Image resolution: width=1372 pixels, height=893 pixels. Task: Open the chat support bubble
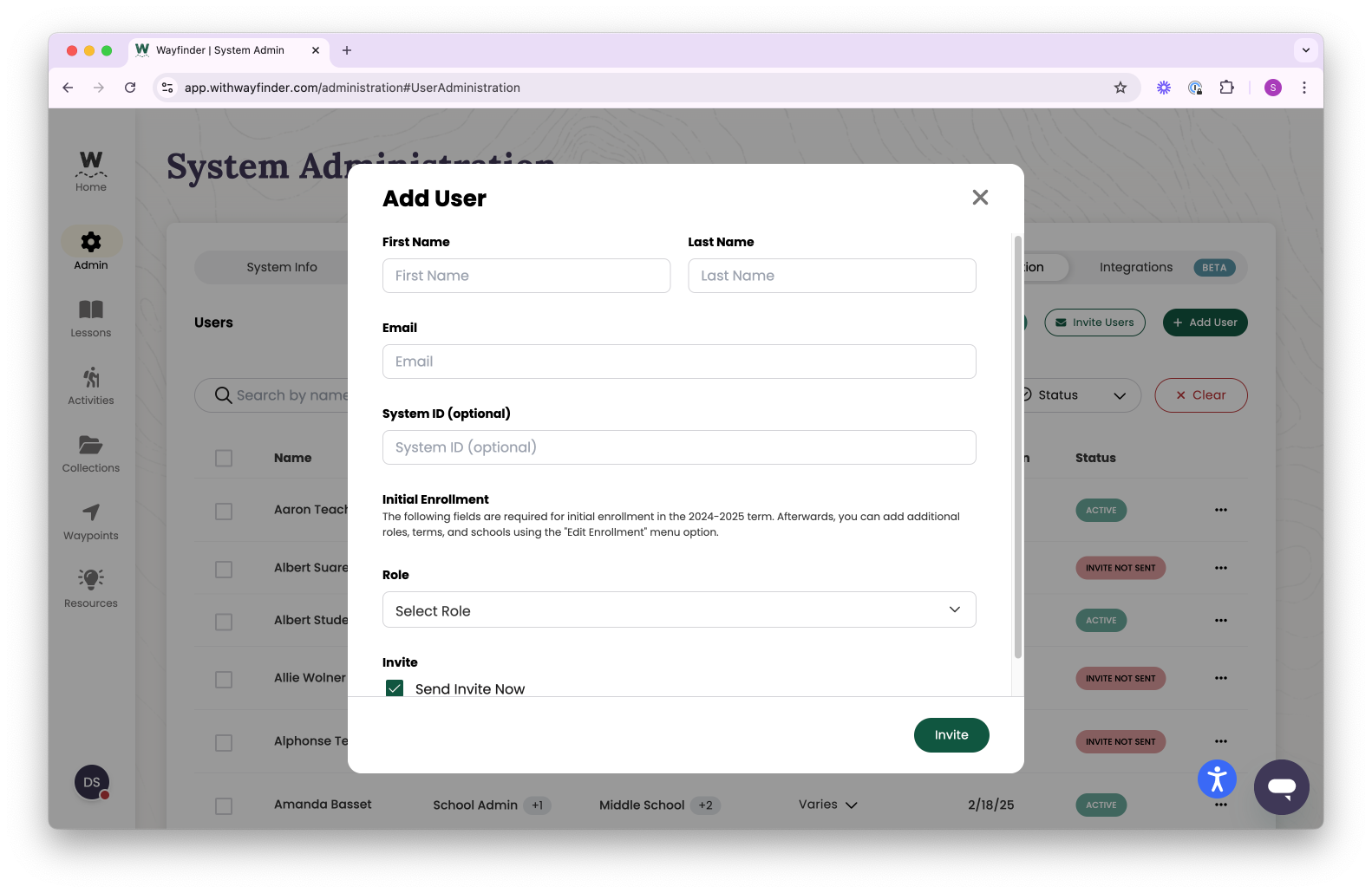[1281, 787]
